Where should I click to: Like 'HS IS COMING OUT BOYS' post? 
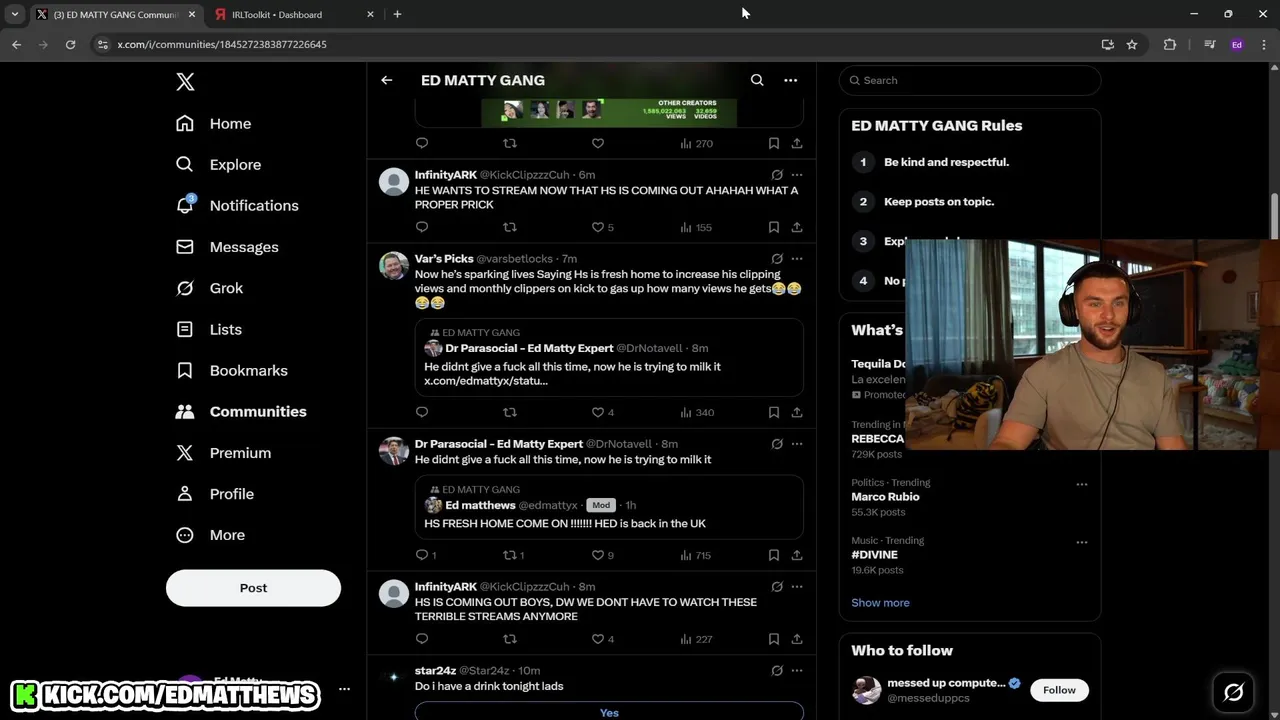pos(598,639)
